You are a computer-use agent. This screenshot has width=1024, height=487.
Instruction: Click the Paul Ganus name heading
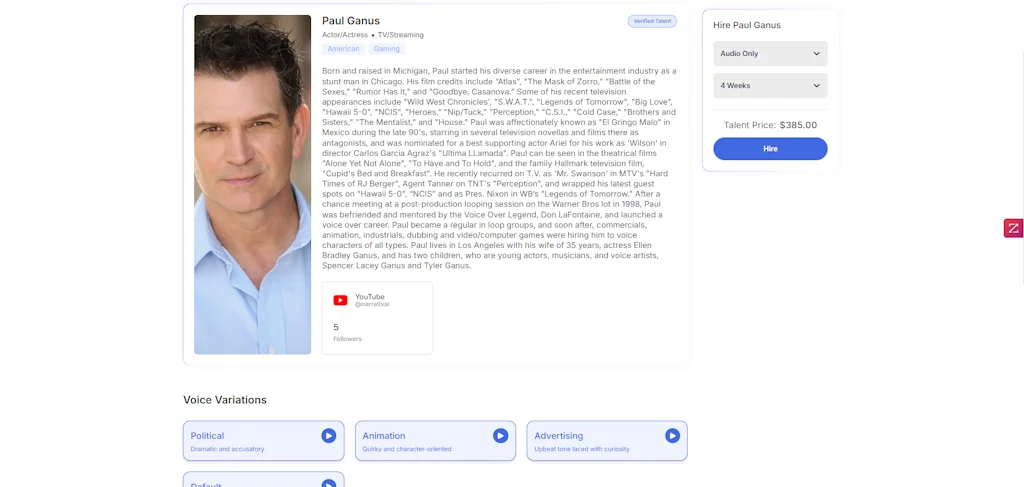(351, 21)
